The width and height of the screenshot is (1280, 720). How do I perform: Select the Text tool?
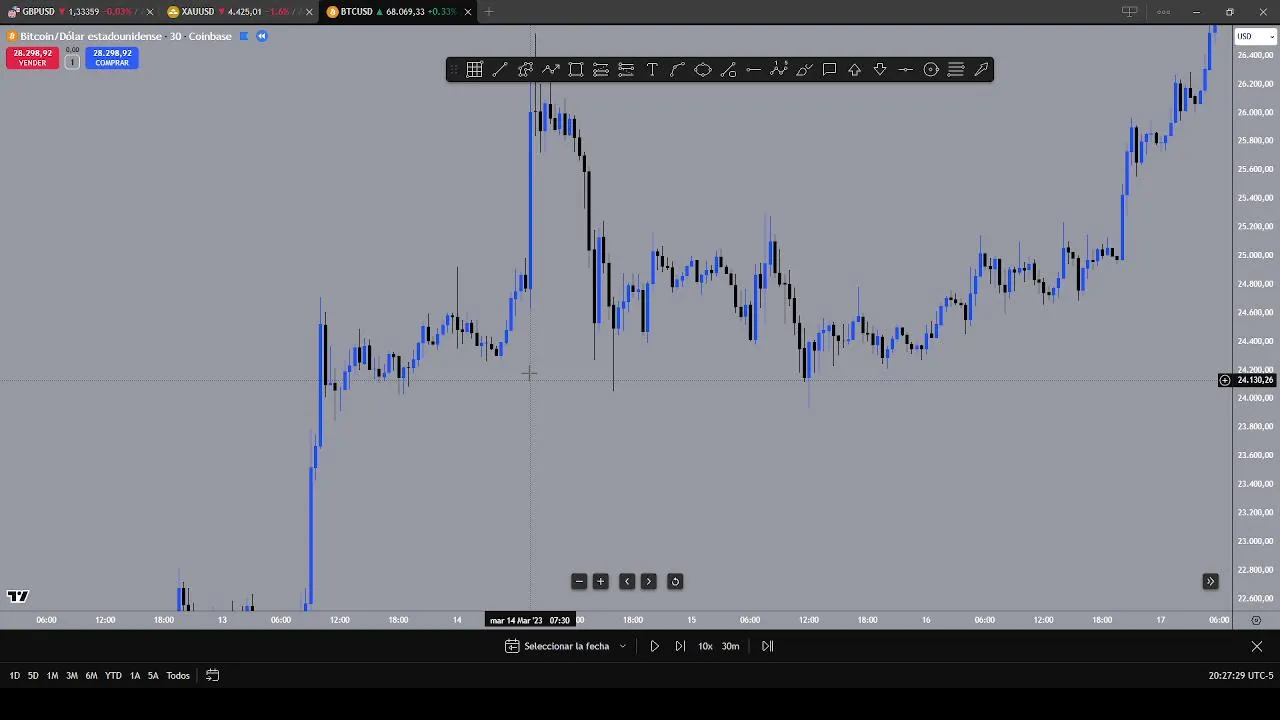[x=652, y=69]
